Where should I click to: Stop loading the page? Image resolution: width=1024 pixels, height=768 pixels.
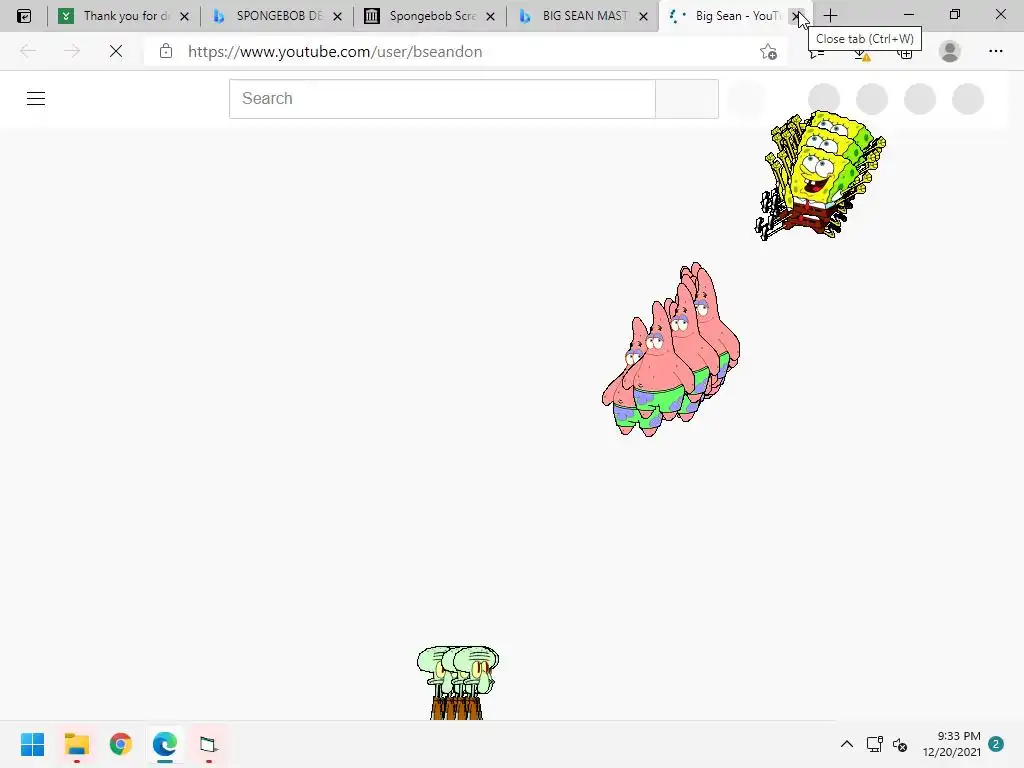tap(116, 51)
